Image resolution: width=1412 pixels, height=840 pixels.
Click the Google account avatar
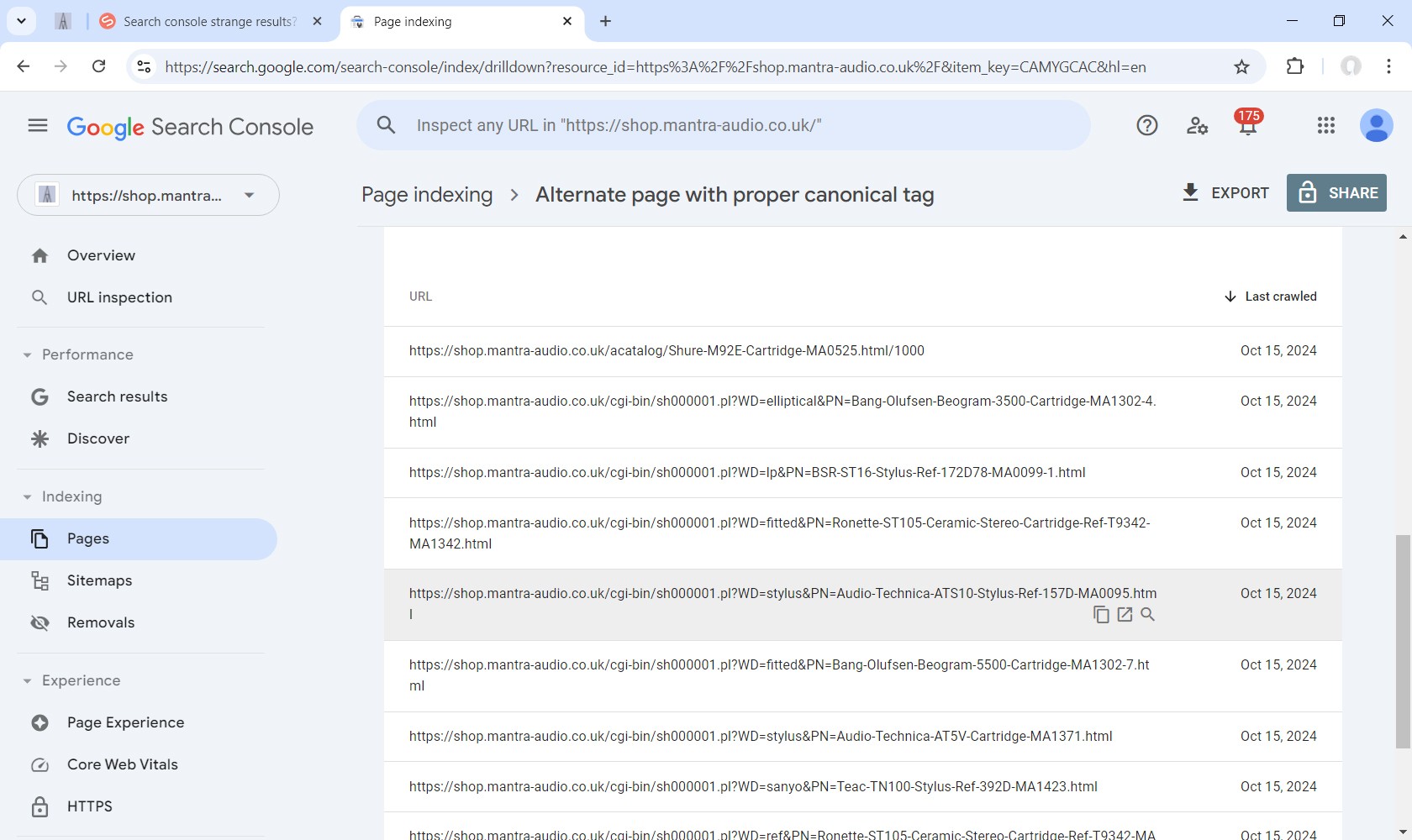click(1376, 126)
